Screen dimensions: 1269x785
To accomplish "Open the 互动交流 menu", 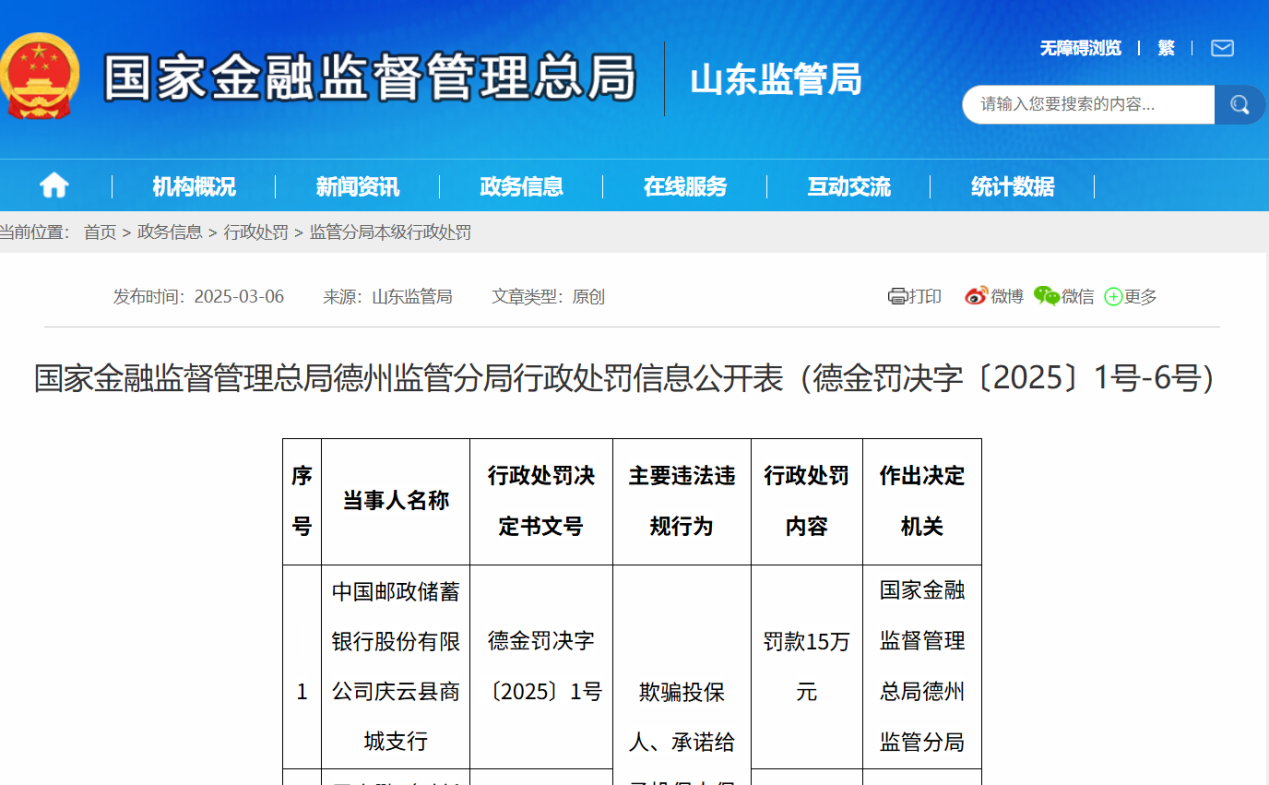I will [849, 187].
